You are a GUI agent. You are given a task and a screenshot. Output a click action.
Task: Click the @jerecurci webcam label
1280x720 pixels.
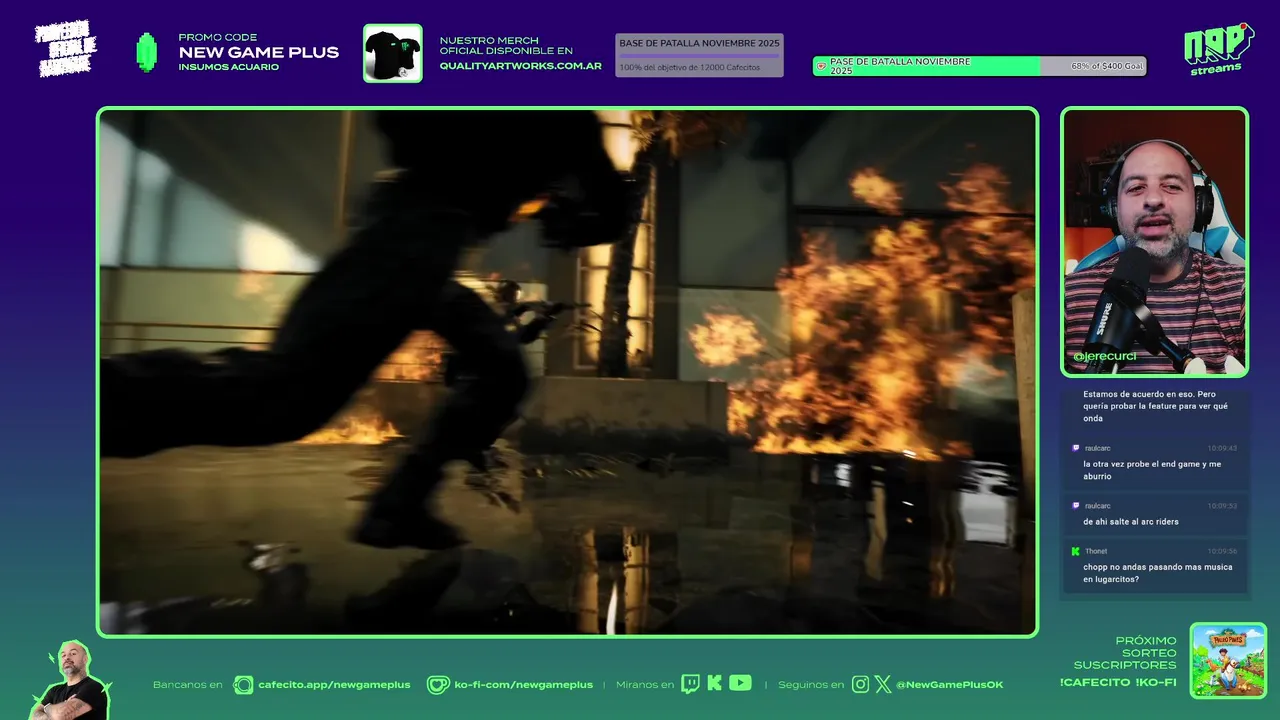(x=1104, y=356)
